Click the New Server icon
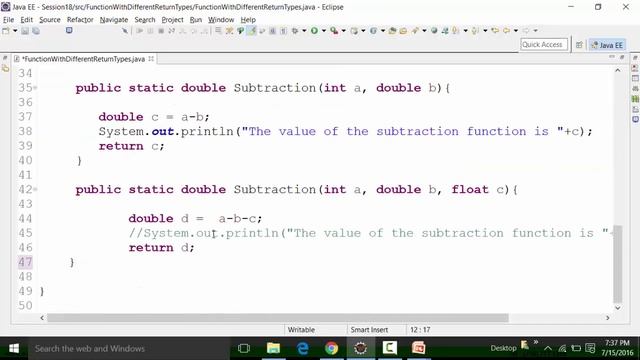Image resolution: width=640 pixels, height=360 pixels. [x=354, y=31]
